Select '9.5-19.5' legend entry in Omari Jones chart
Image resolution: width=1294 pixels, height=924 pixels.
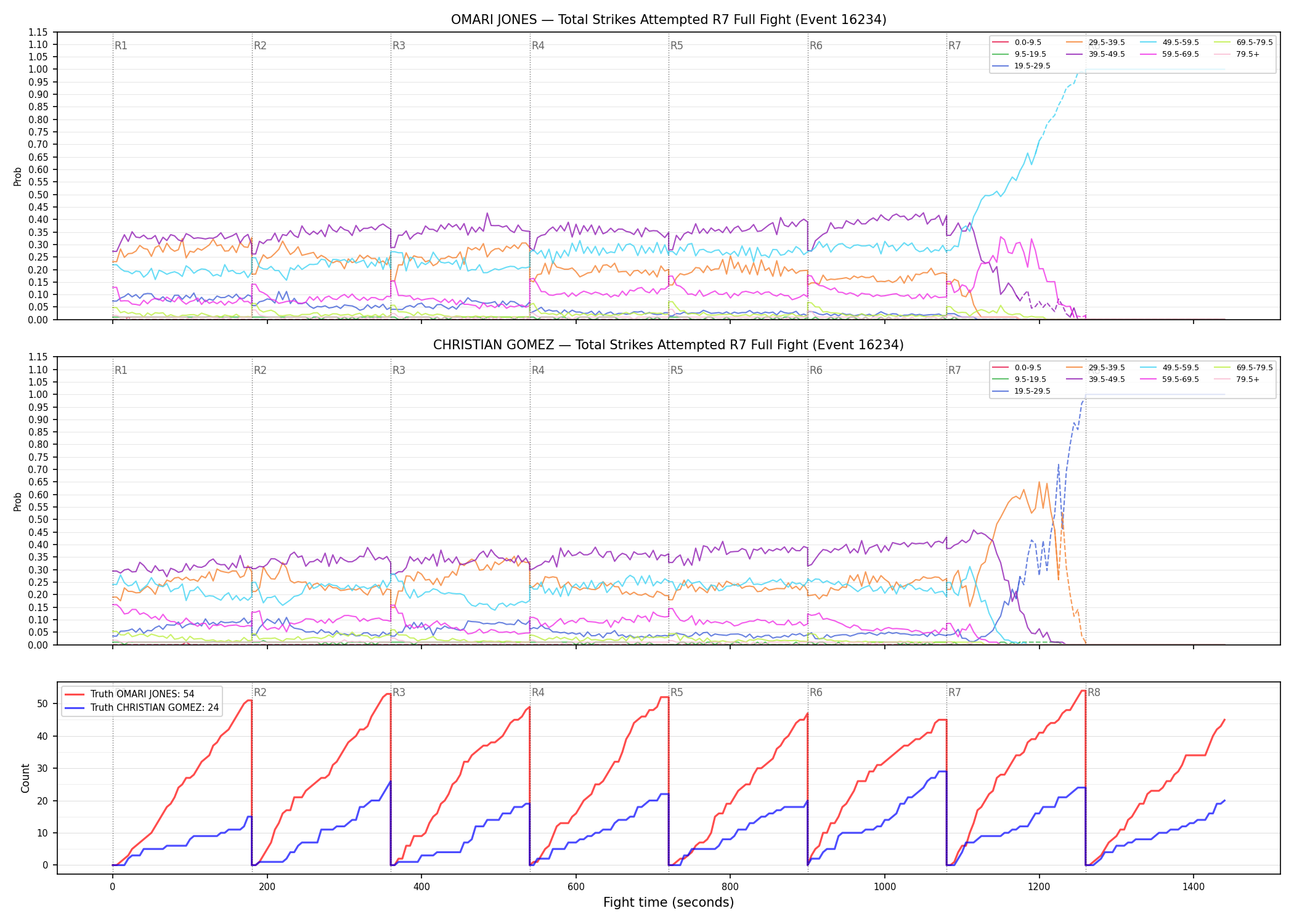pos(1019,54)
